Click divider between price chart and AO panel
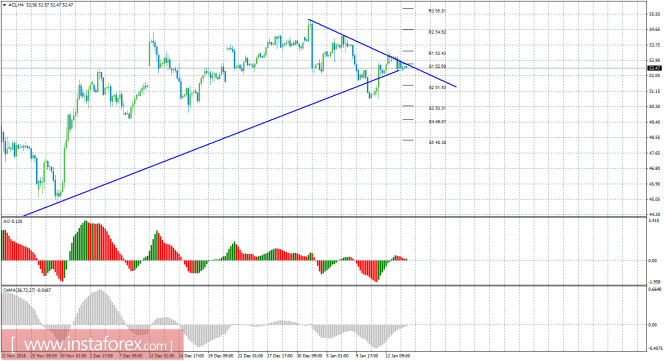The height and width of the screenshot is (361, 665). click(324, 217)
